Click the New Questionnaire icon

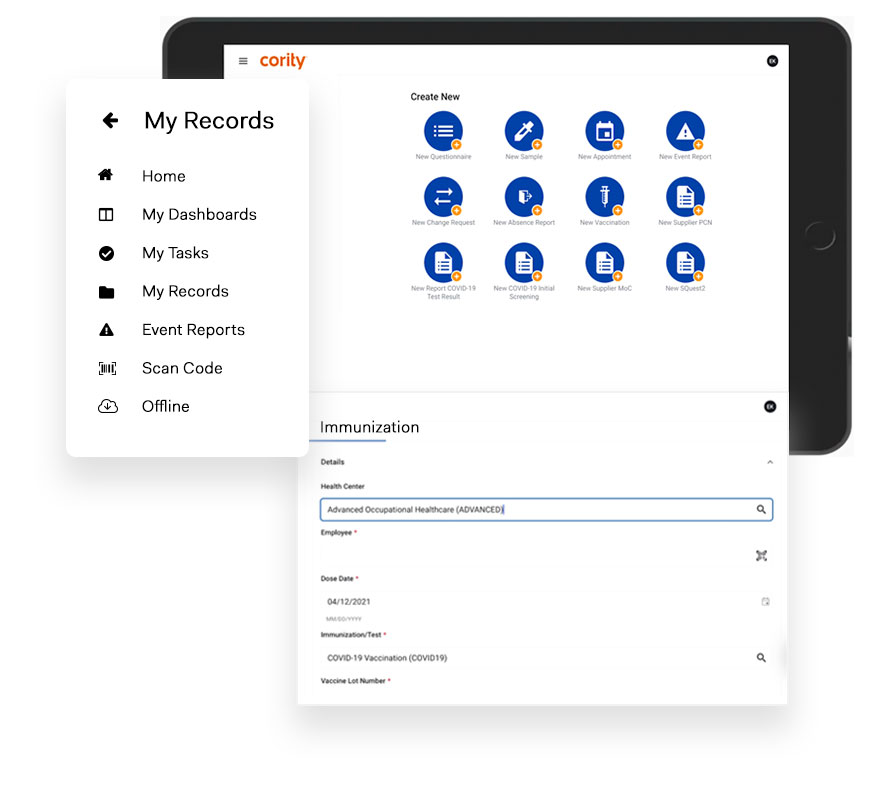click(x=443, y=131)
